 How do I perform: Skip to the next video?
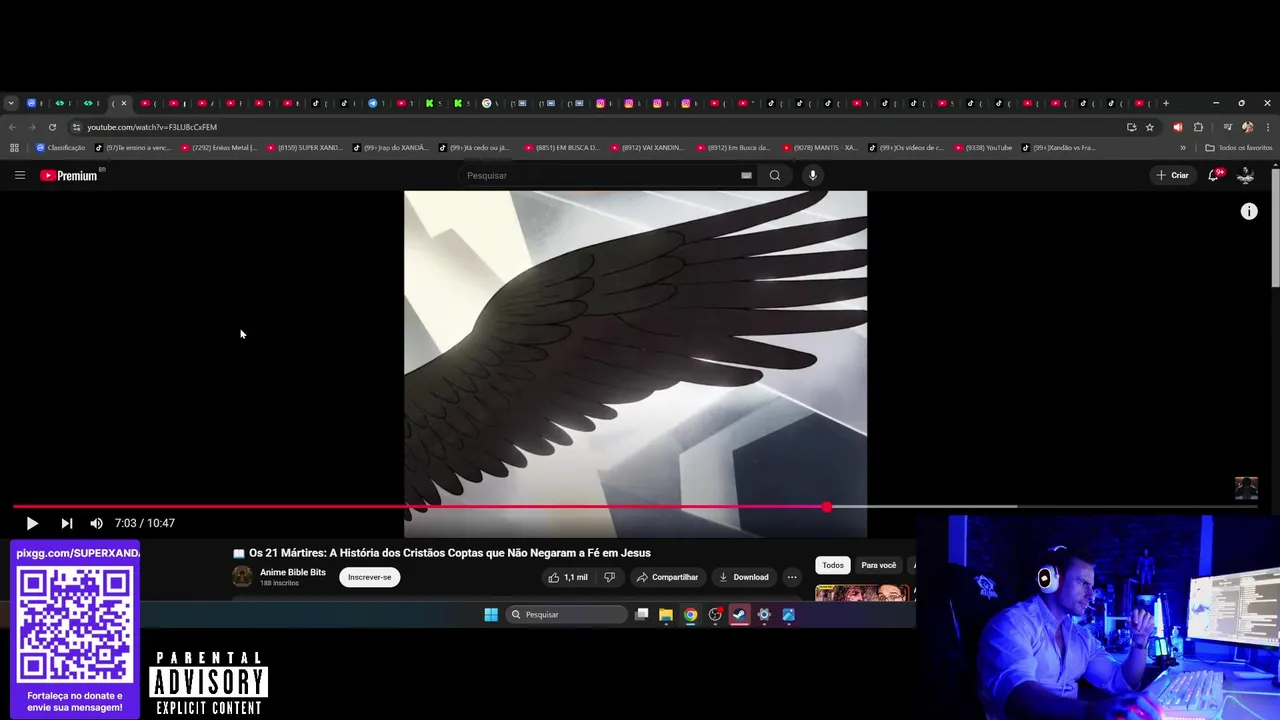coord(66,523)
